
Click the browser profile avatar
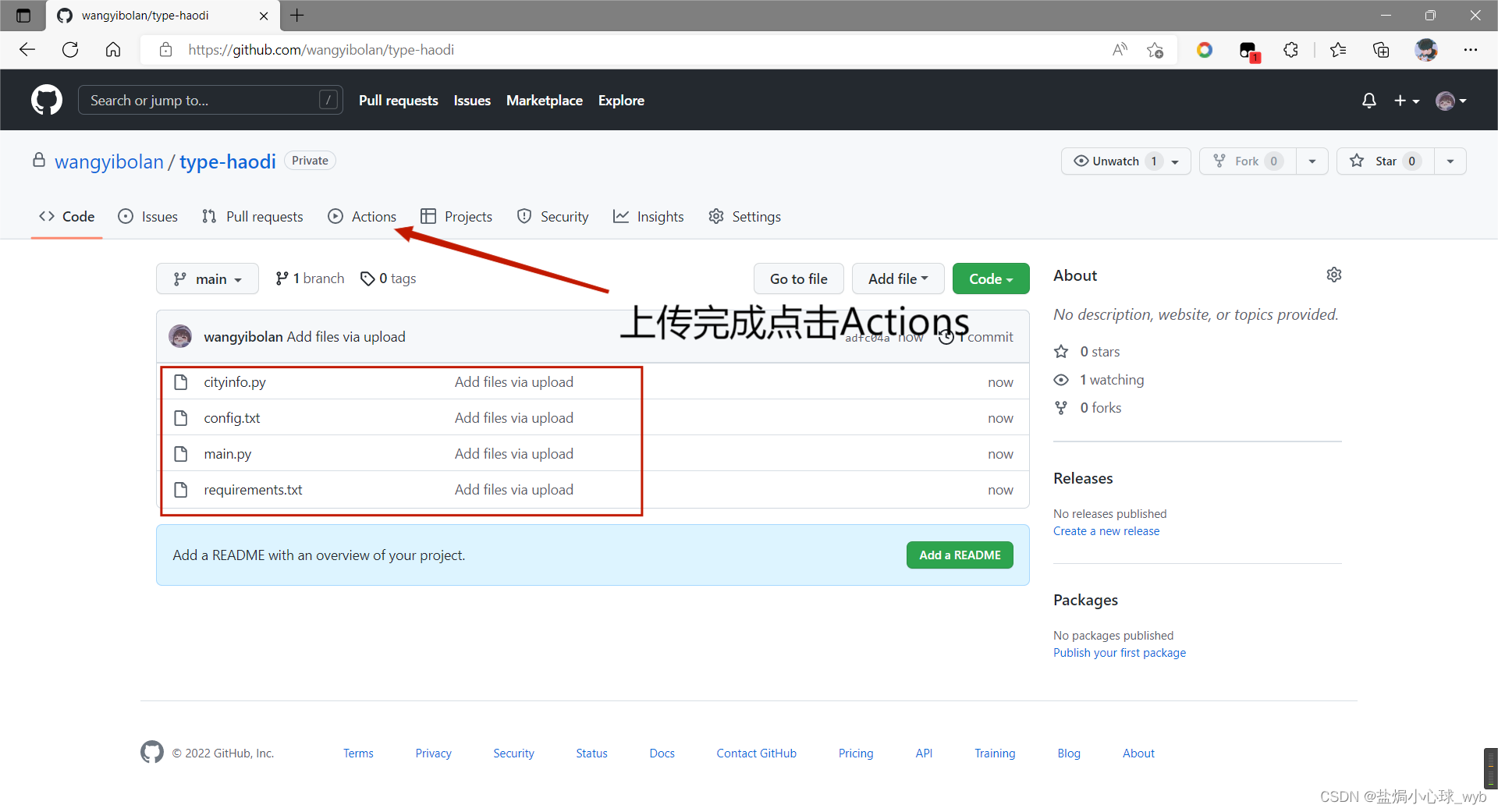point(1426,50)
